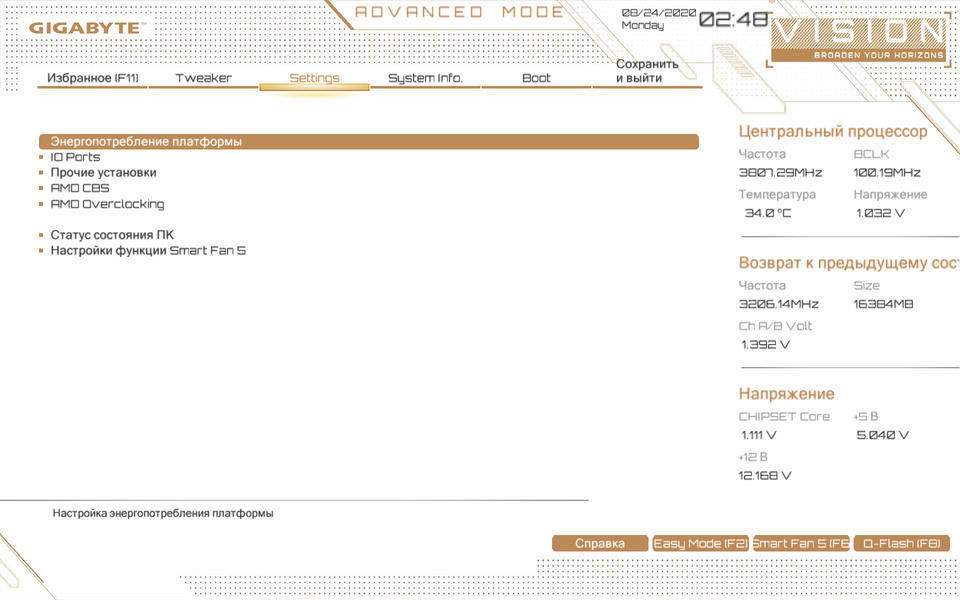Open the Сохранить и выйти tab
The image size is (960, 600).
647,71
